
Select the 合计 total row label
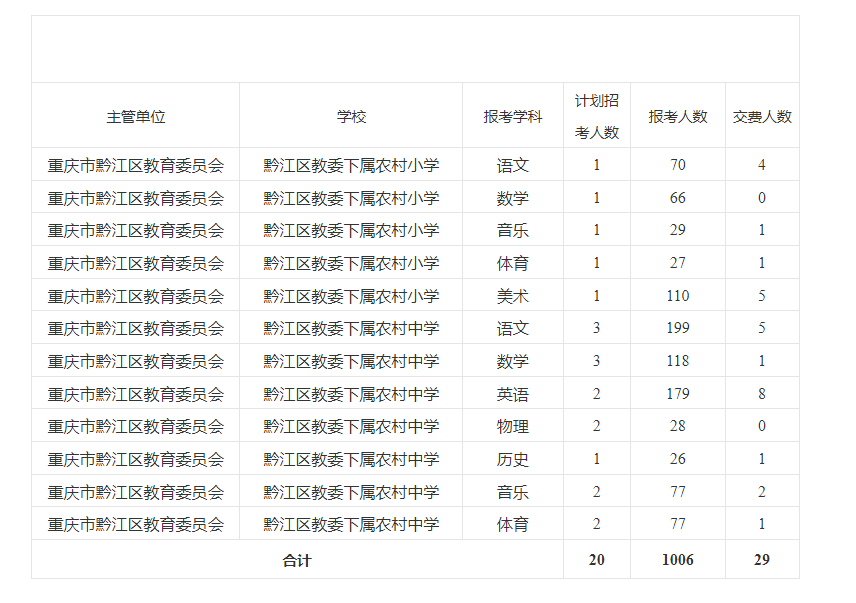coord(297,560)
